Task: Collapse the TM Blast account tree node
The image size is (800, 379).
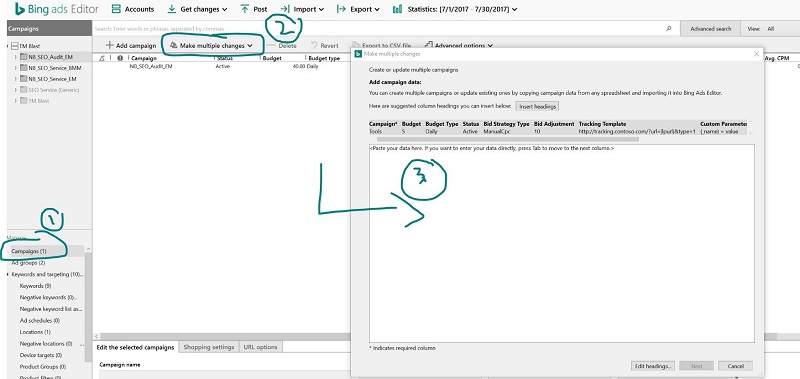Action: coord(8,46)
